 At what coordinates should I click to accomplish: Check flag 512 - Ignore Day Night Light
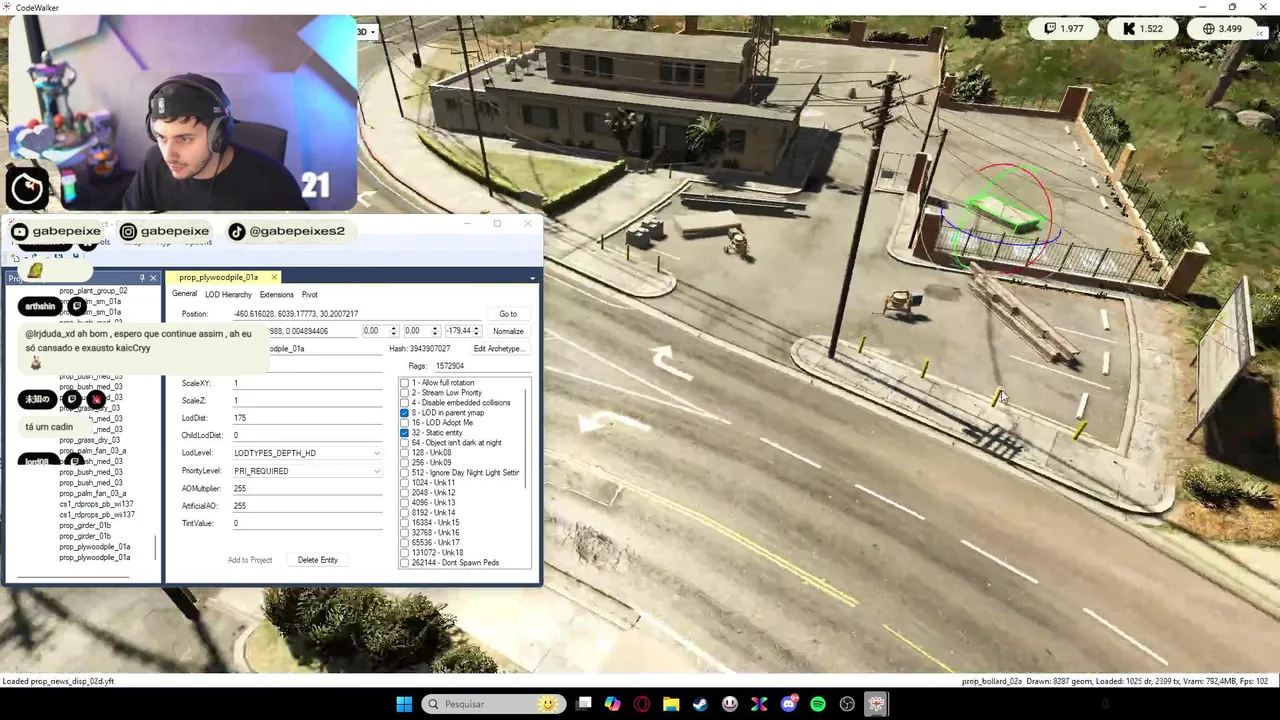click(x=404, y=473)
